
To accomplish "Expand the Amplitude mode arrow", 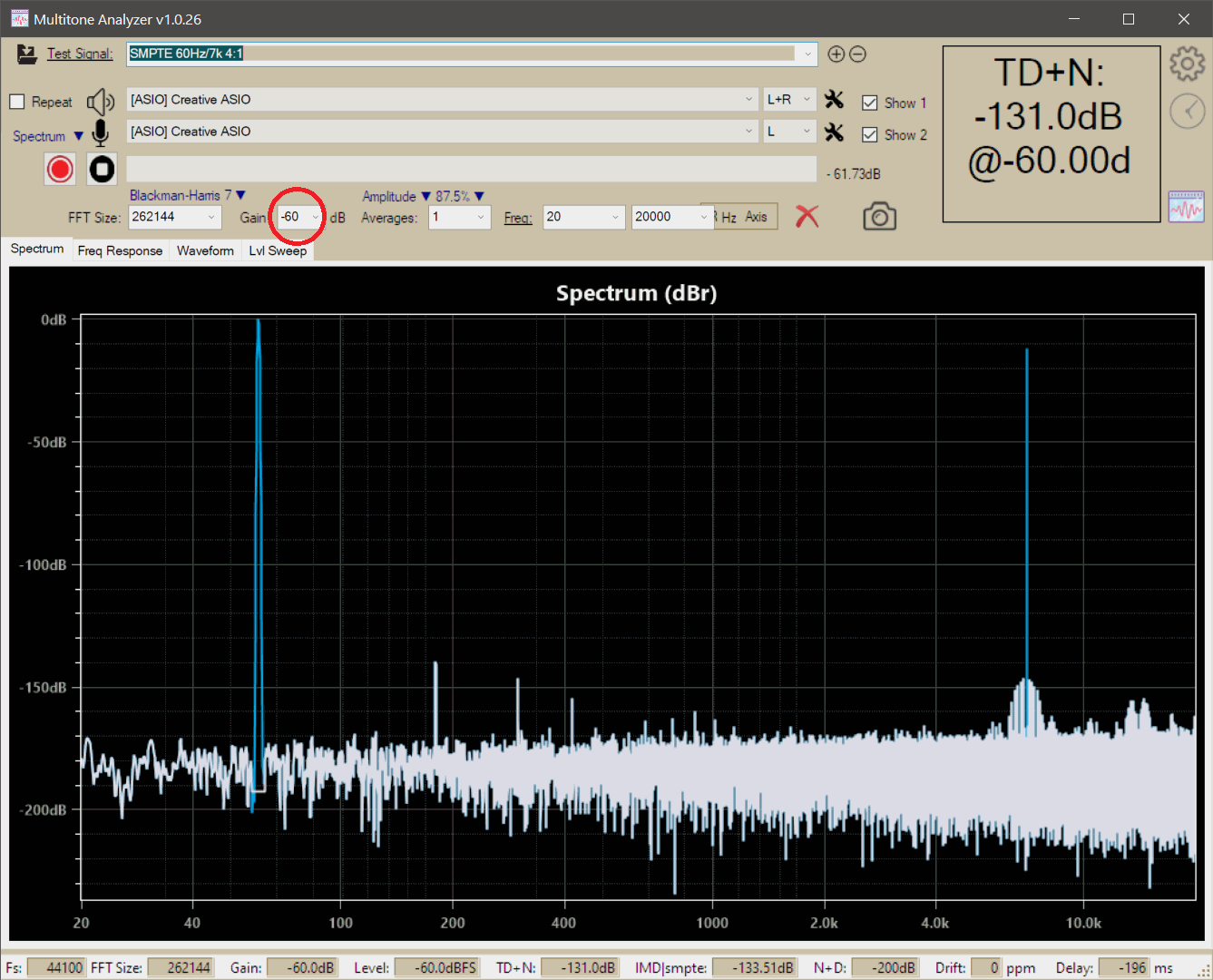I will (426, 196).
